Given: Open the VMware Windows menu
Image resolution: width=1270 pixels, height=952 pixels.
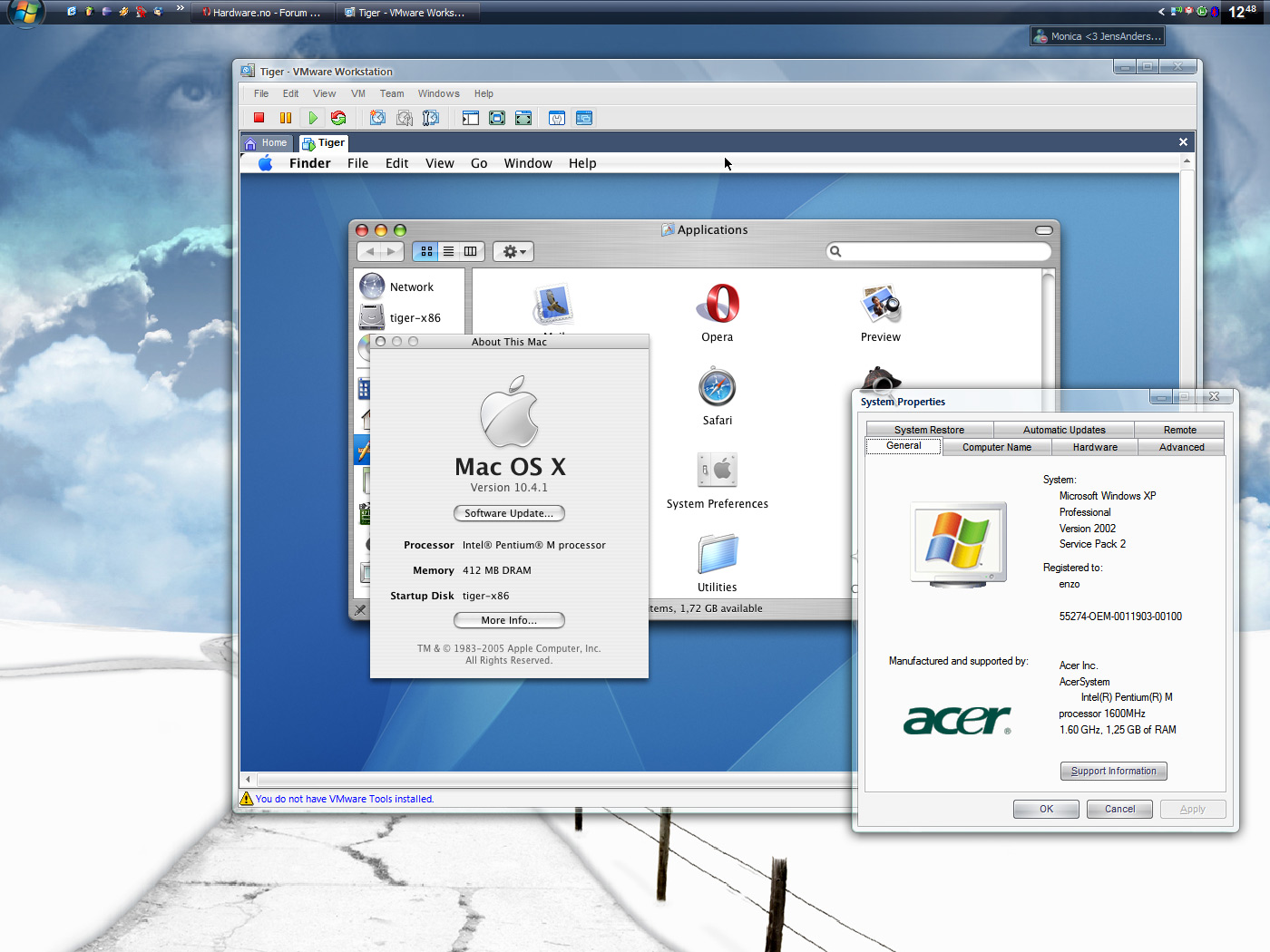Looking at the screenshot, I should [438, 93].
